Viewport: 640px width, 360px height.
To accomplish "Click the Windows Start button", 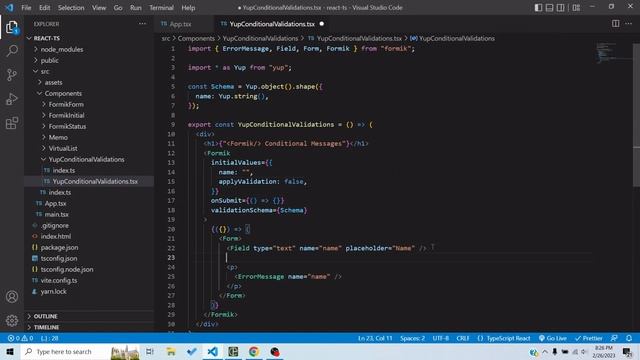I will [10, 351].
